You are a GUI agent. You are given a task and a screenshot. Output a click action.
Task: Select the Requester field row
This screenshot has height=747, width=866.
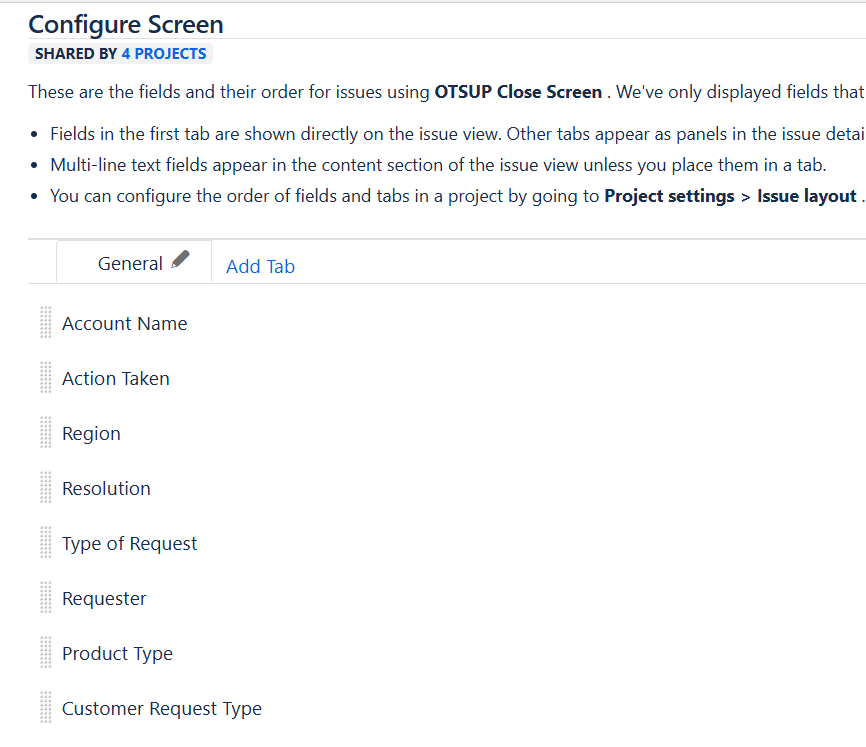coord(447,598)
